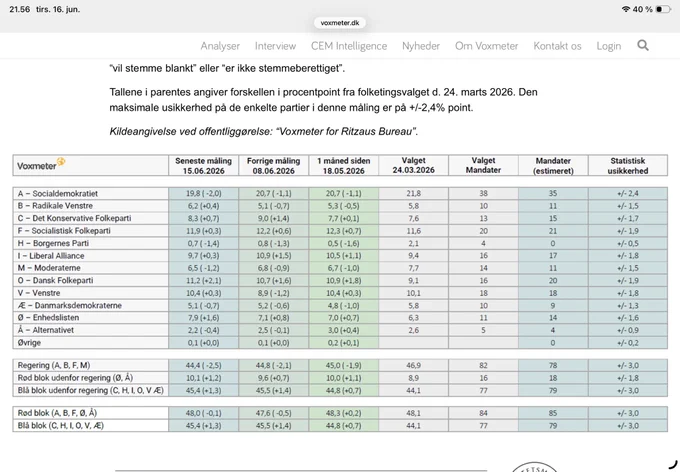Click Dansk Folkeparti latest value 11,2 (+2,1)

coord(203,281)
